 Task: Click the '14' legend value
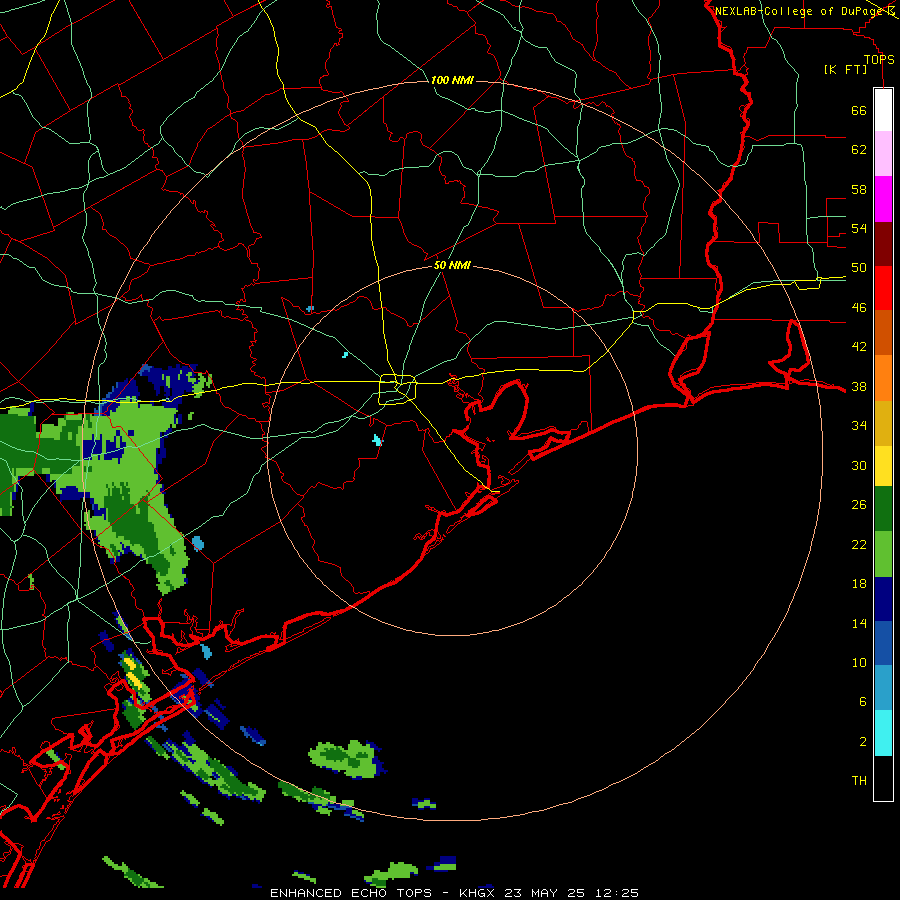pyautogui.click(x=859, y=623)
